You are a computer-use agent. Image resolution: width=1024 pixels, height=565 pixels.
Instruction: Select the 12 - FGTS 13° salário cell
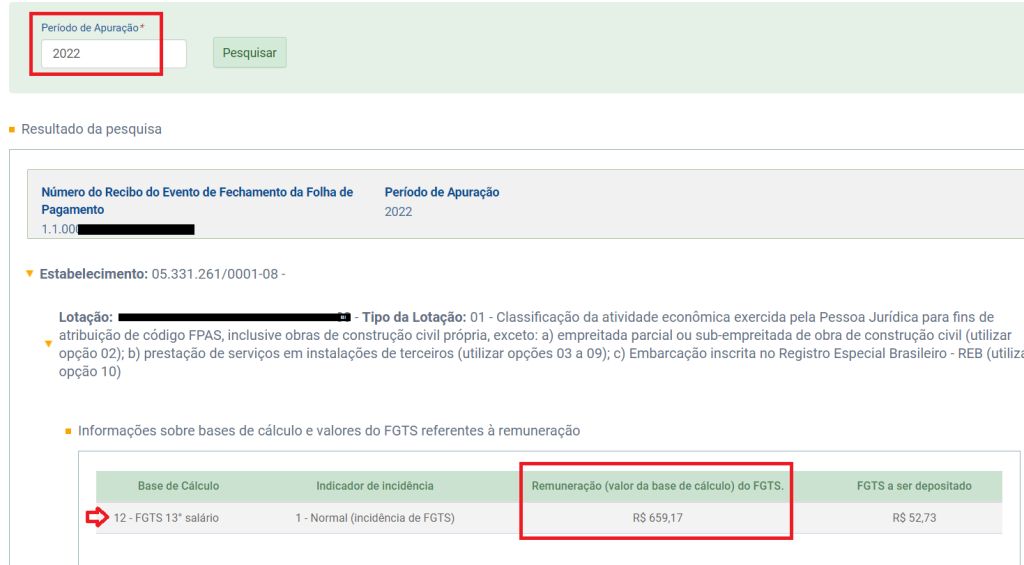[166, 517]
